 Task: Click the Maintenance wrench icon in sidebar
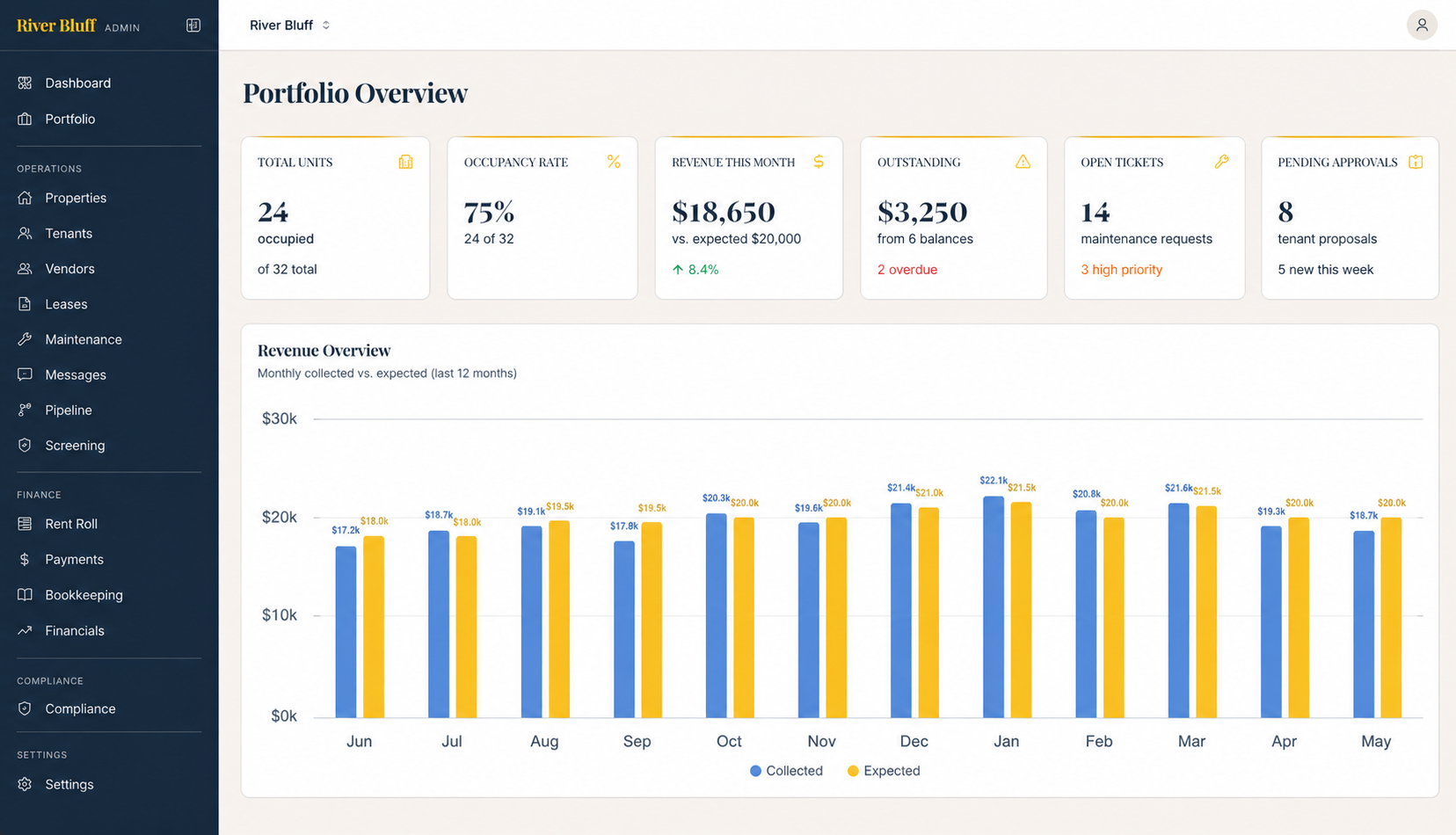pos(25,339)
